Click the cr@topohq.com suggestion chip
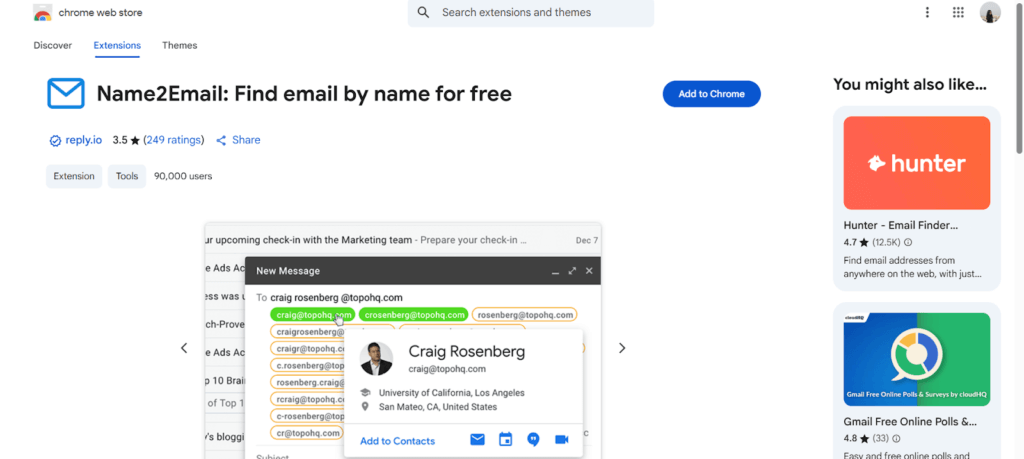 point(308,433)
